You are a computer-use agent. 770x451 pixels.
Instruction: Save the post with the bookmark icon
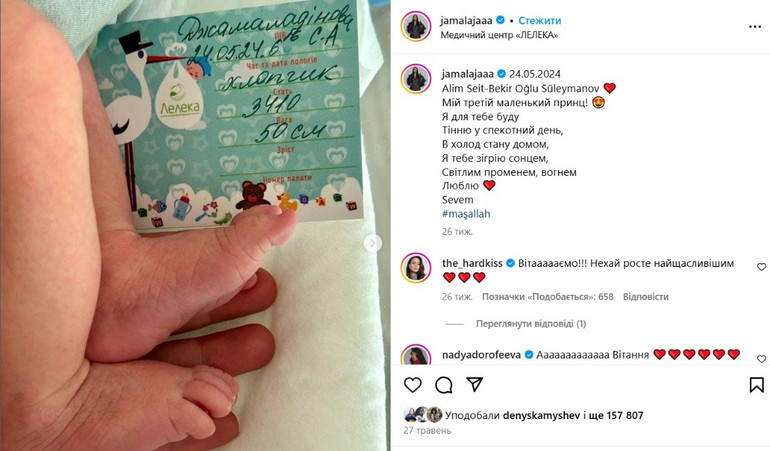click(757, 385)
